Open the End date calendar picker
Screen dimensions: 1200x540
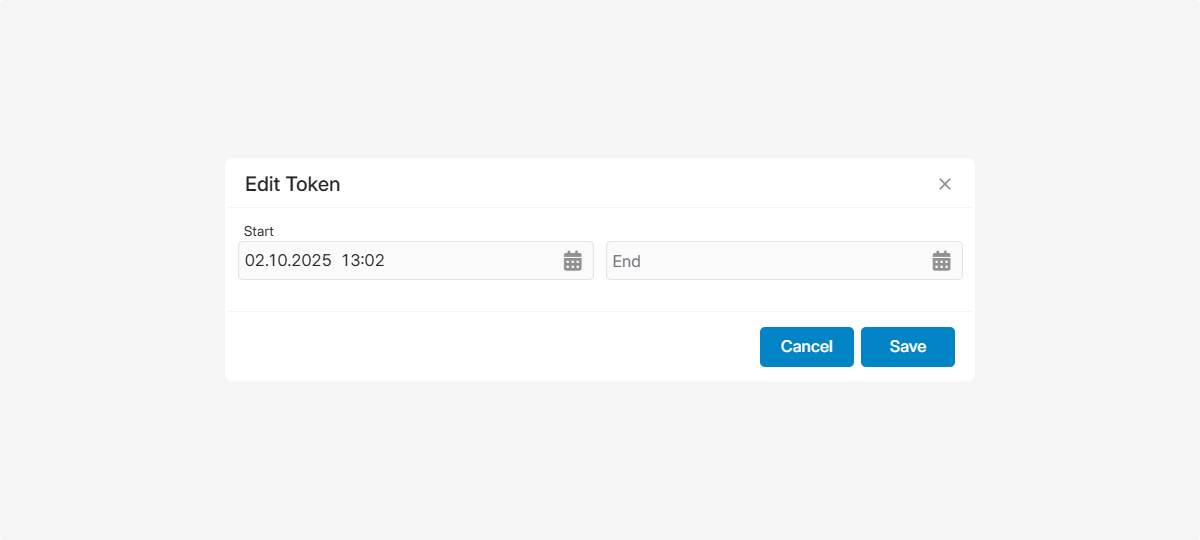click(941, 261)
